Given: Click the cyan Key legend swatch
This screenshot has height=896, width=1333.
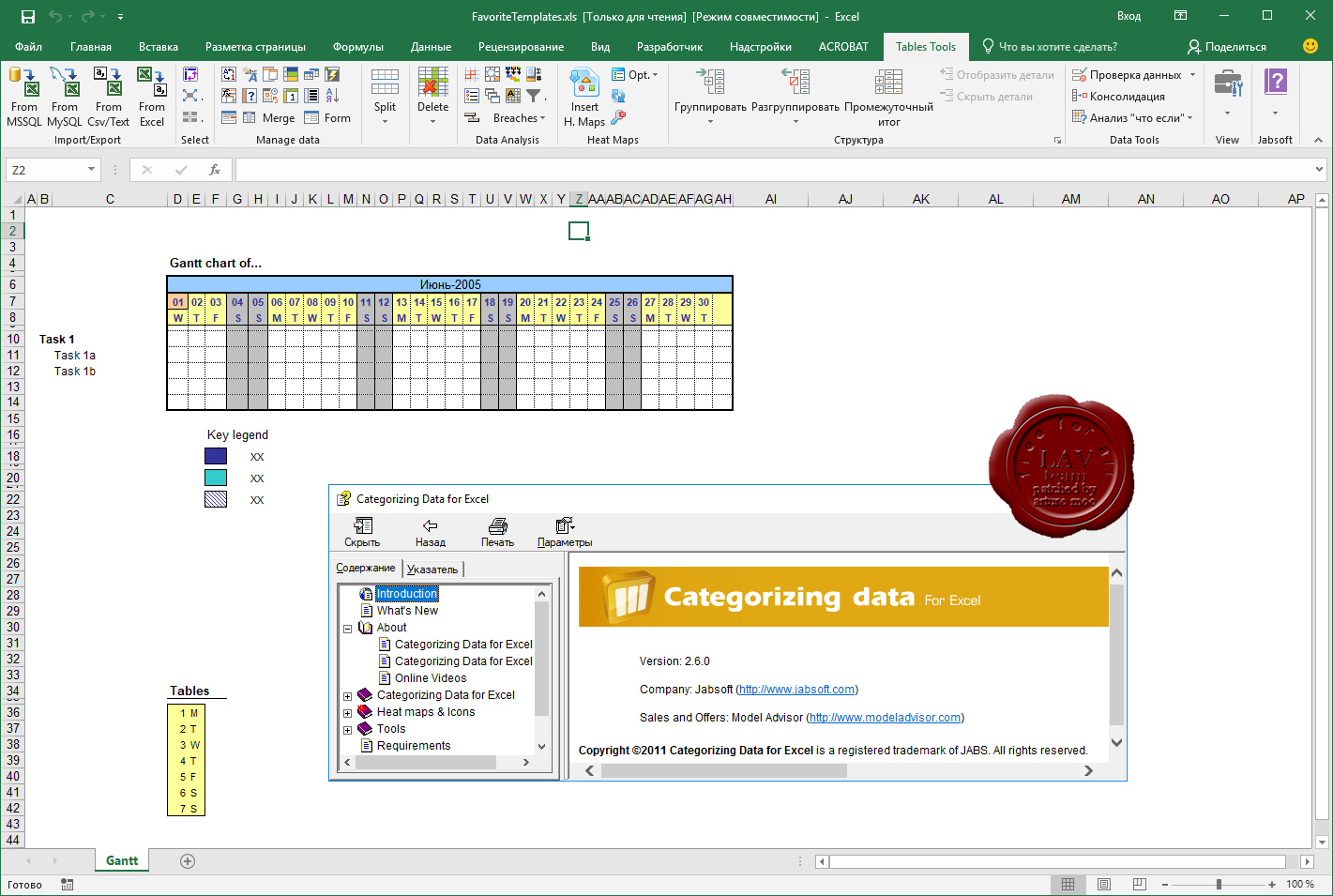Looking at the screenshot, I should [x=216, y=478].
